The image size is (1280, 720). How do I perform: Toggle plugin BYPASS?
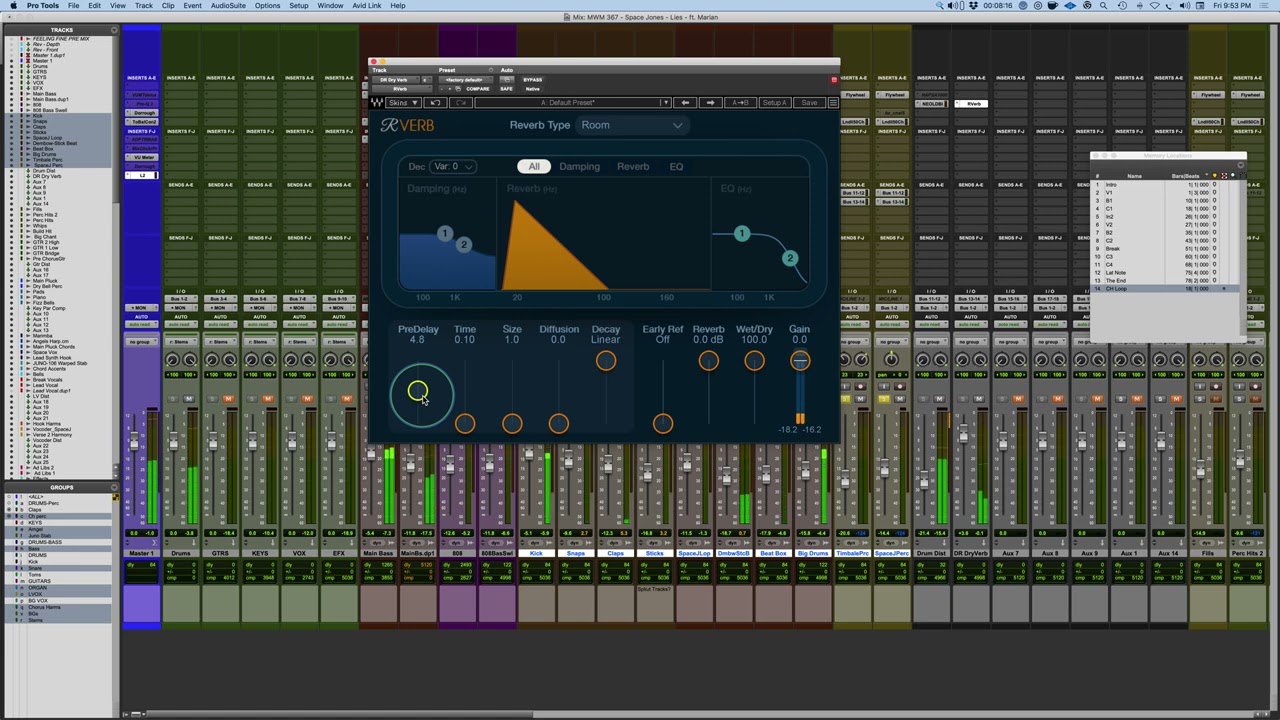[532, 80]
